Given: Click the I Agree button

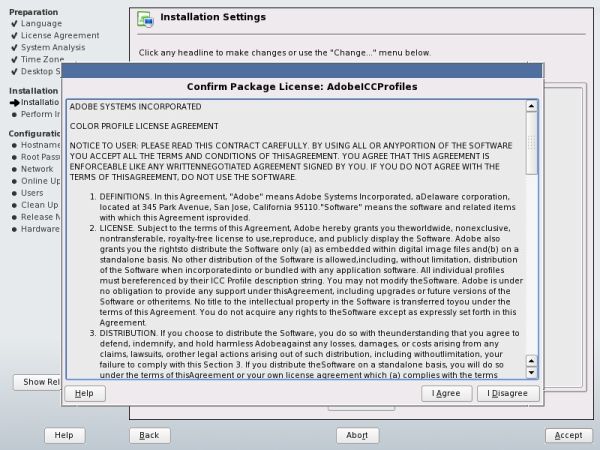Looking at the screenshot, I should coord(446,393).
